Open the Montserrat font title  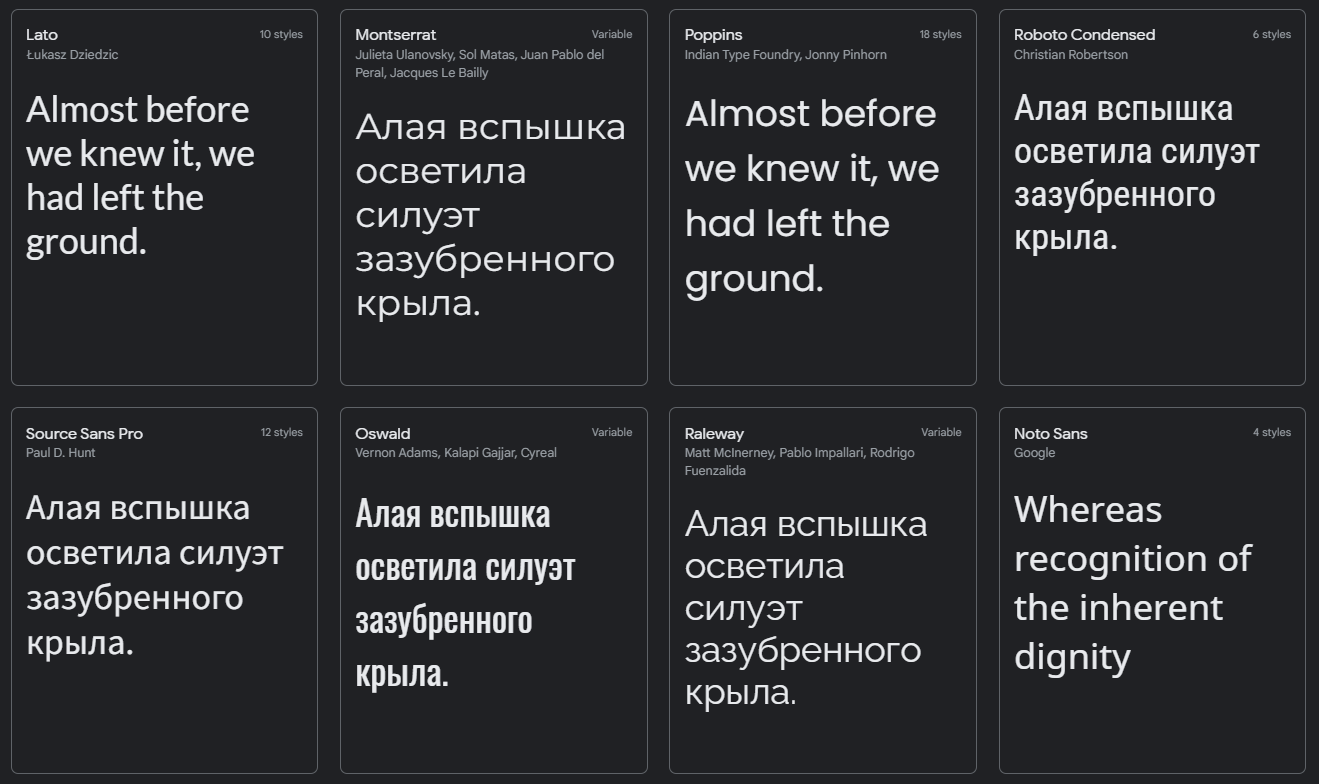click(x=395, y=35)
